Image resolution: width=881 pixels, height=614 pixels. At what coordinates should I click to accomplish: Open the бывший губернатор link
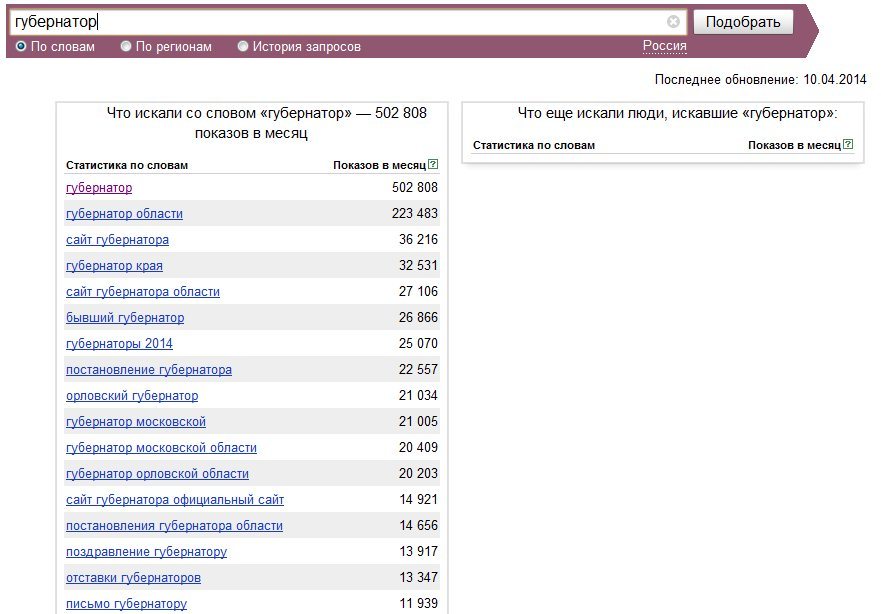point(125,317)
